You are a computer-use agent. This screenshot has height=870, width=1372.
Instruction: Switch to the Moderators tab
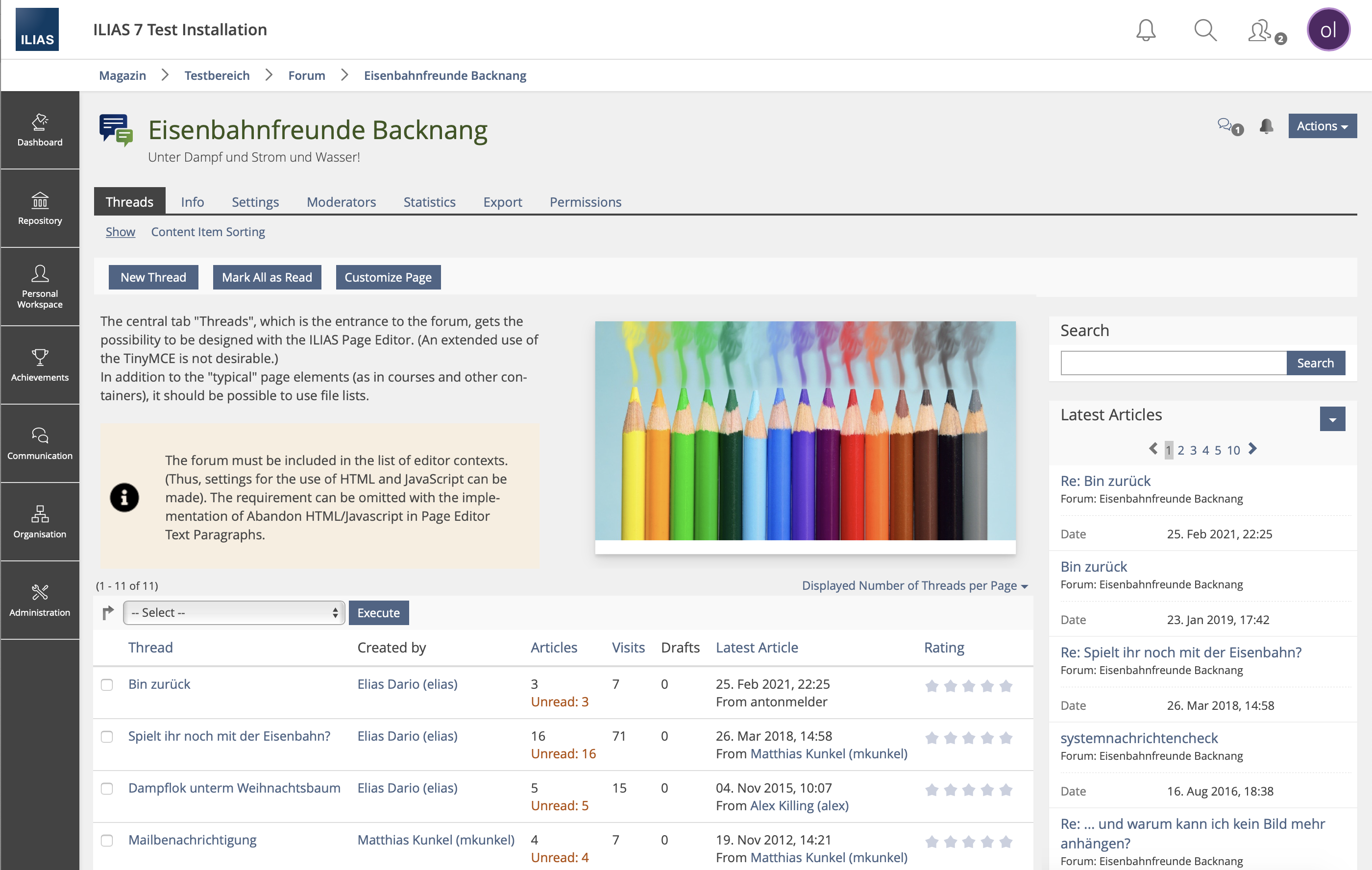(x=341, y=202)
